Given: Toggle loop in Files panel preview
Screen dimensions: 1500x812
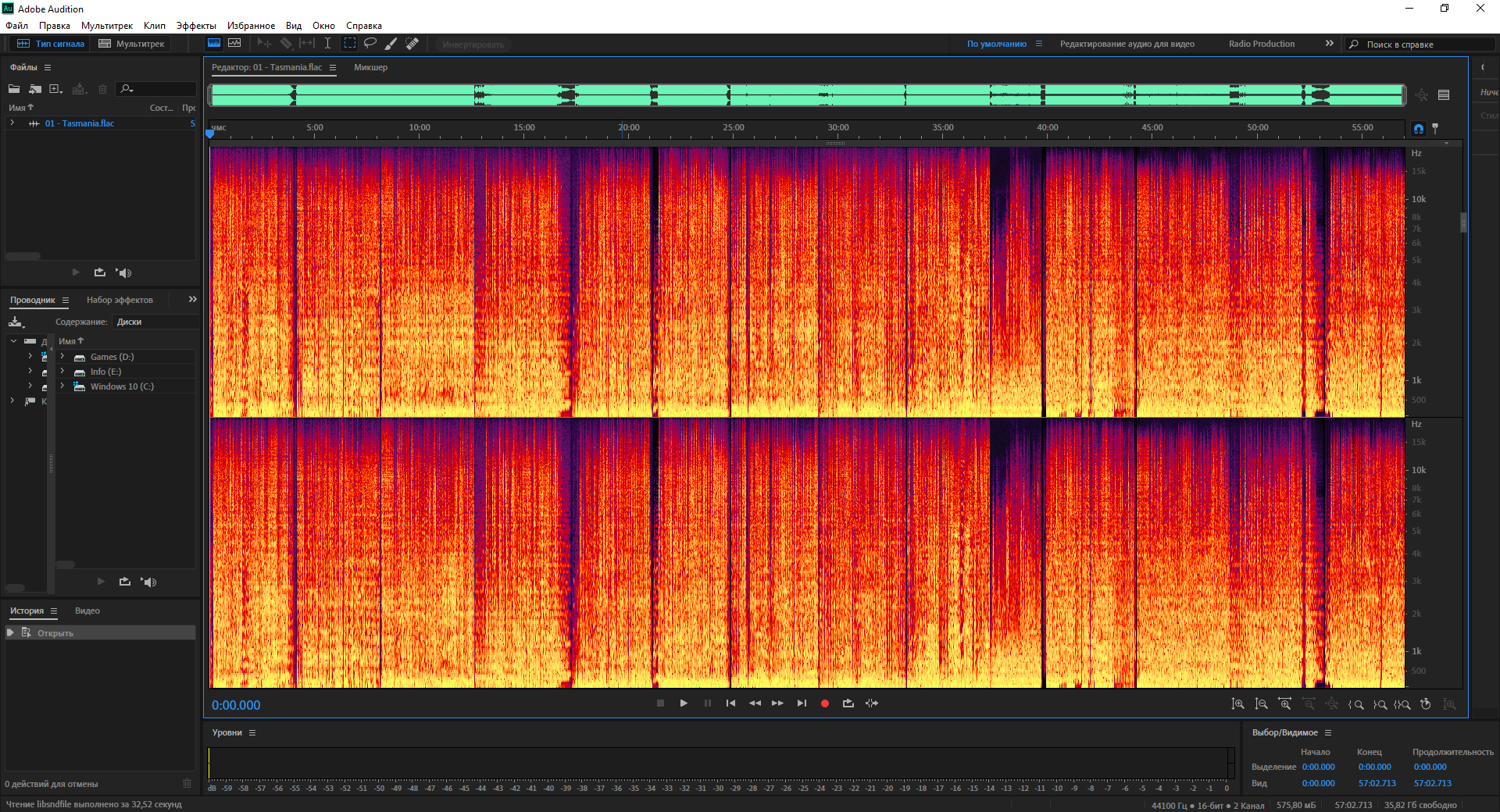Looking at the screenshot, I should coord(99,272).
